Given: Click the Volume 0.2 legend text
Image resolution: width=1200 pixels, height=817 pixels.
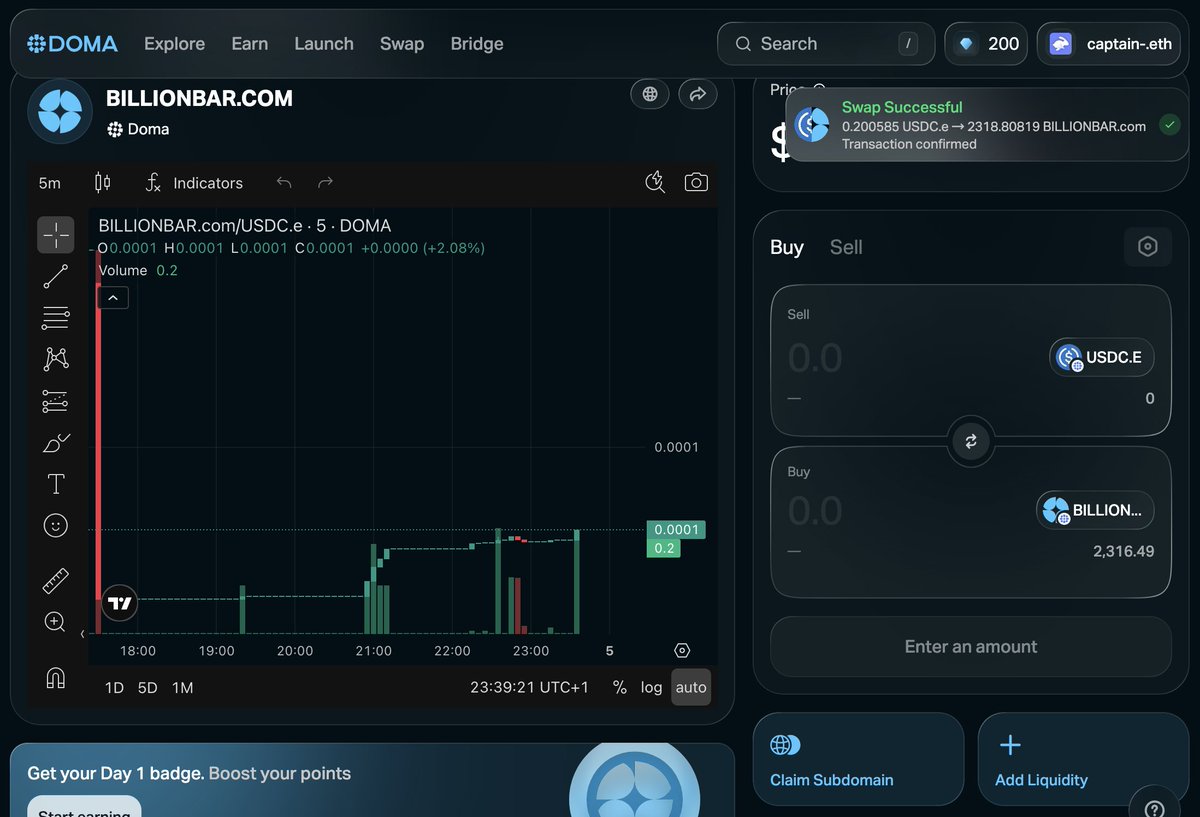Looking at the screenshot, I should pos(138,270).
